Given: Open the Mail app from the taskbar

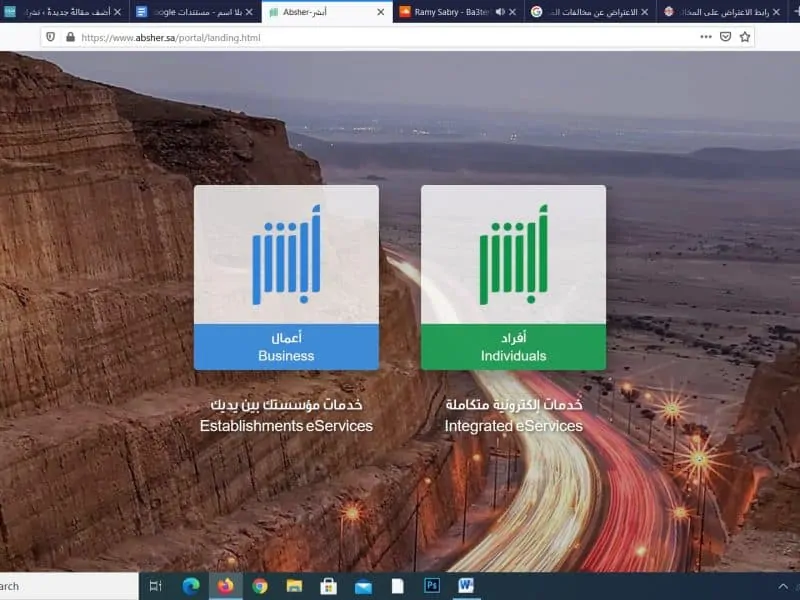Looking at the screenshot, I should pos(363,587).
